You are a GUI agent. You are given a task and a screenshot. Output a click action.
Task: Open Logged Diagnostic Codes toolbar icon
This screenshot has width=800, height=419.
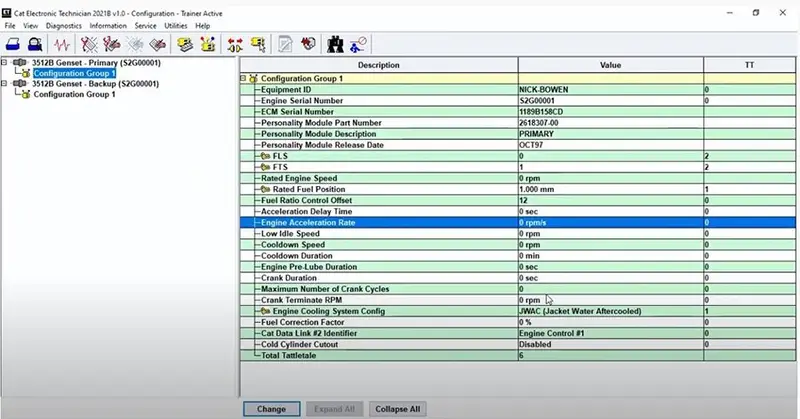pyautogui.click(x=111, y=45)
